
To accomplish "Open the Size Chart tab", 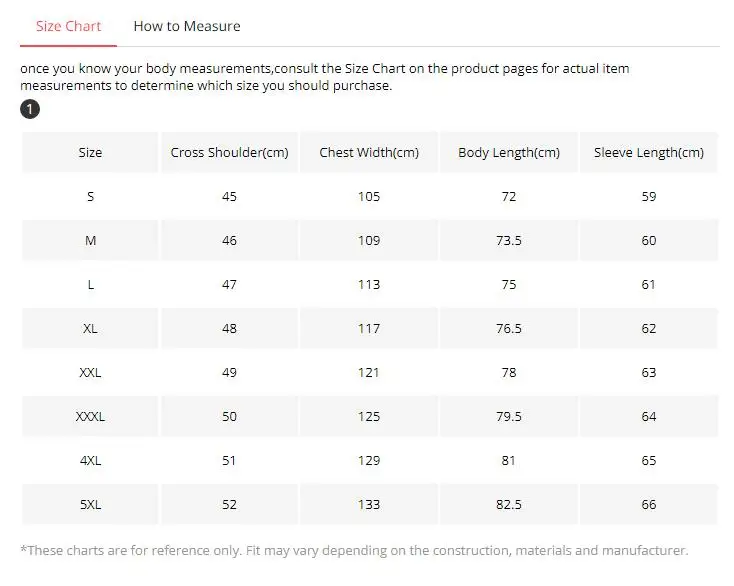I will click(68, 26).
